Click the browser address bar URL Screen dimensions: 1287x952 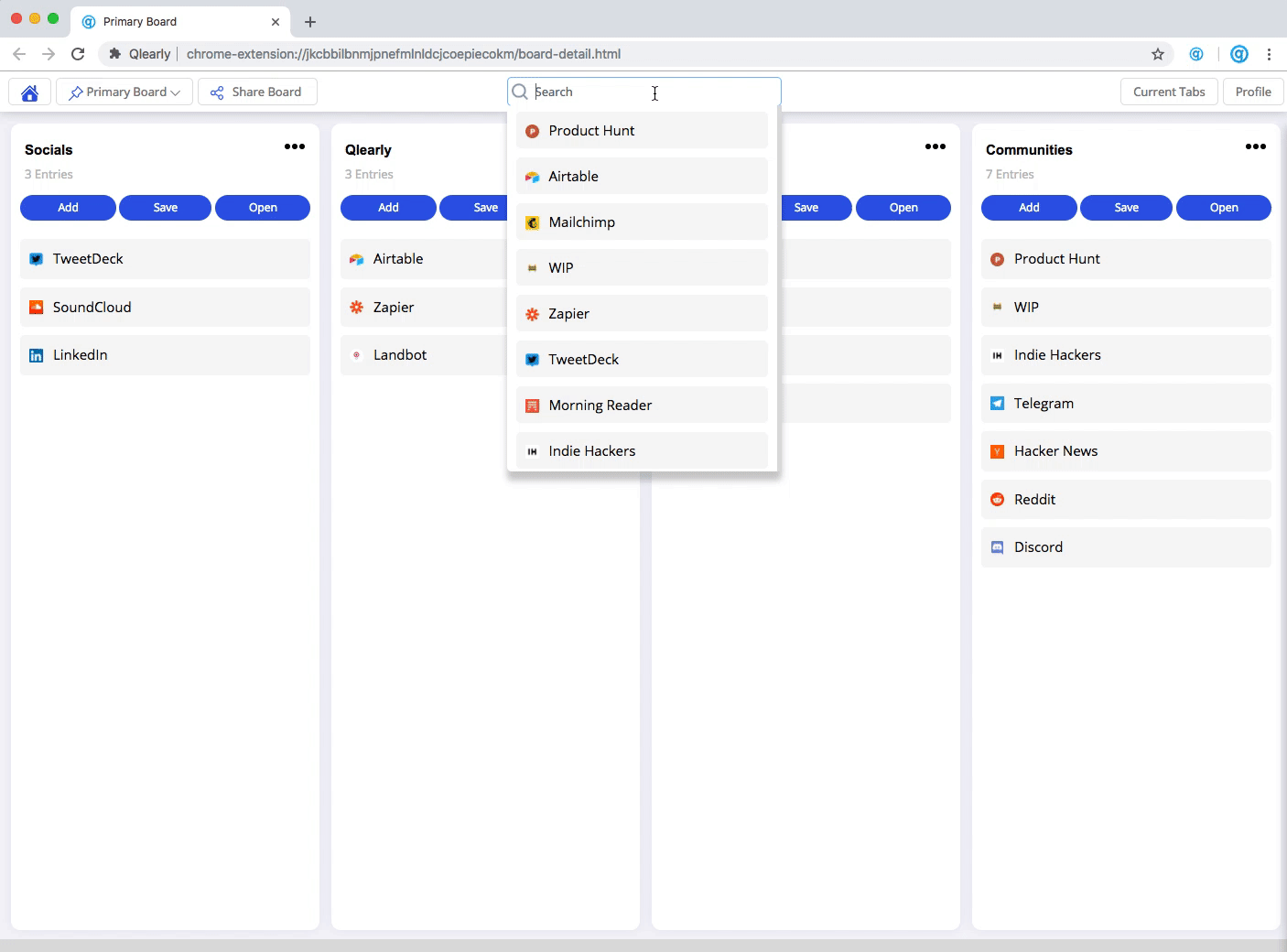tap(404, 54)
